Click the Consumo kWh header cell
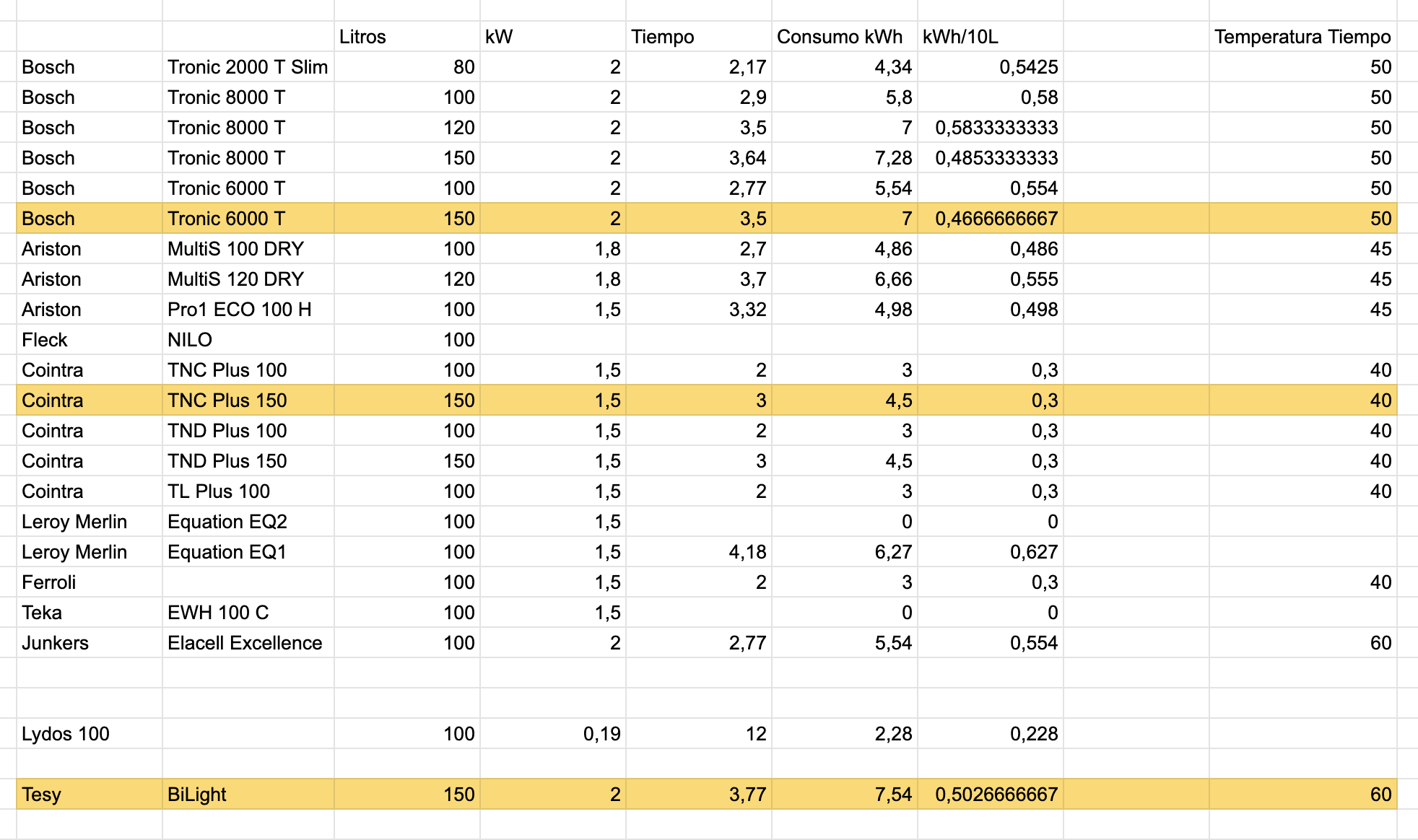 [x=845, y=37]
